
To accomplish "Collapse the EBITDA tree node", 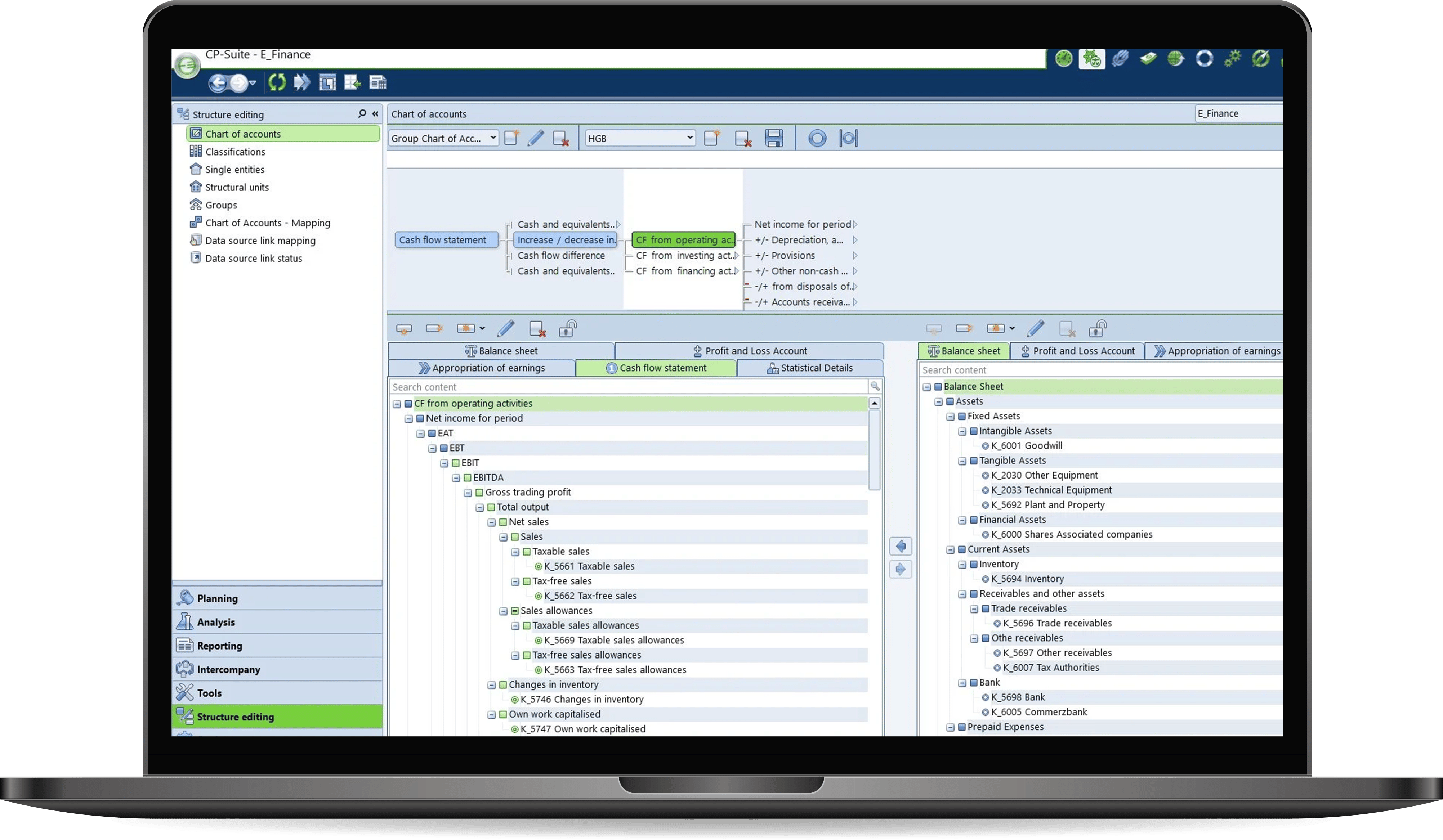I will pos(456,478).
